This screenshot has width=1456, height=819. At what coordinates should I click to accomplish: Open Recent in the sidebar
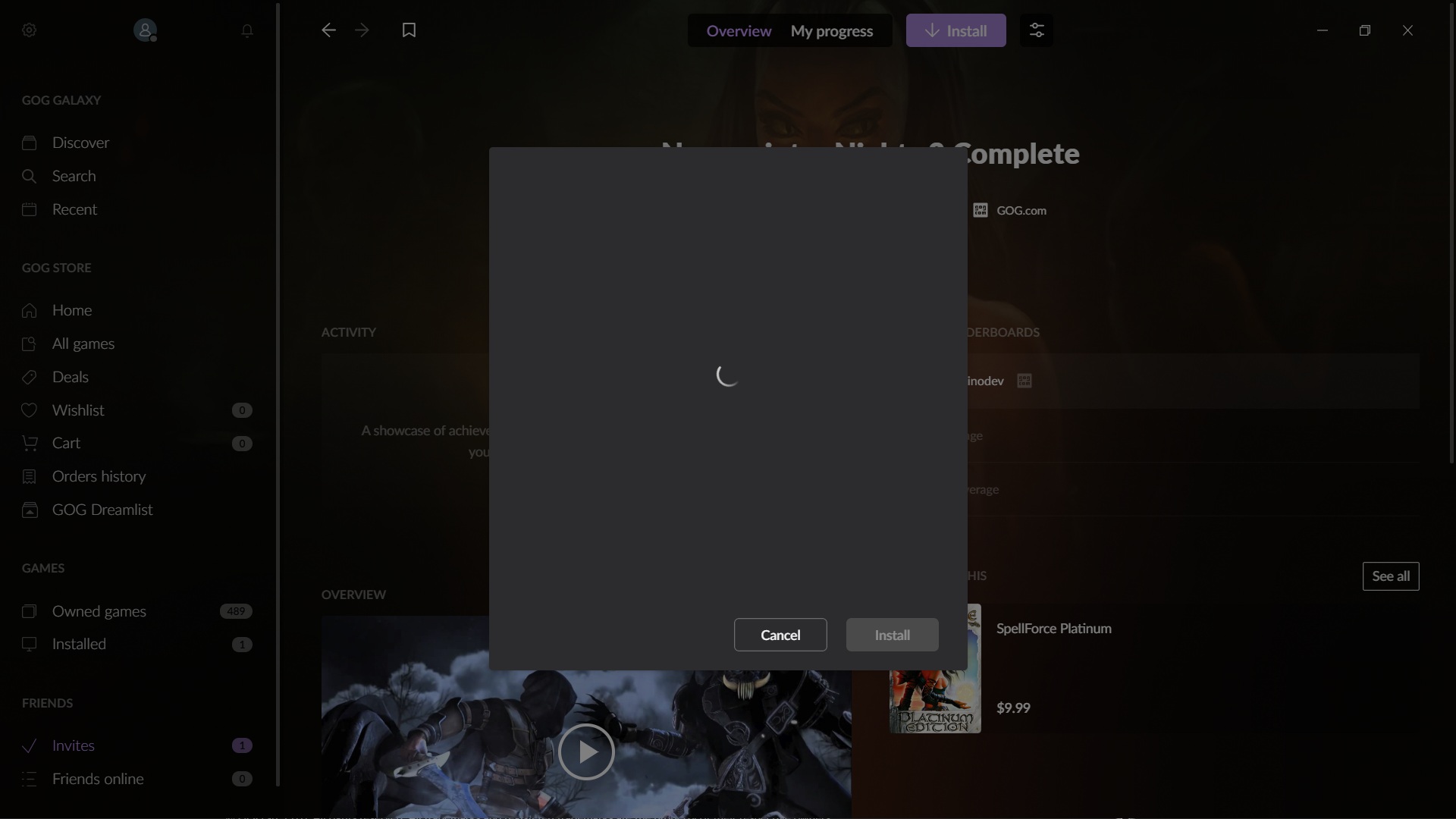click(74, 209)
